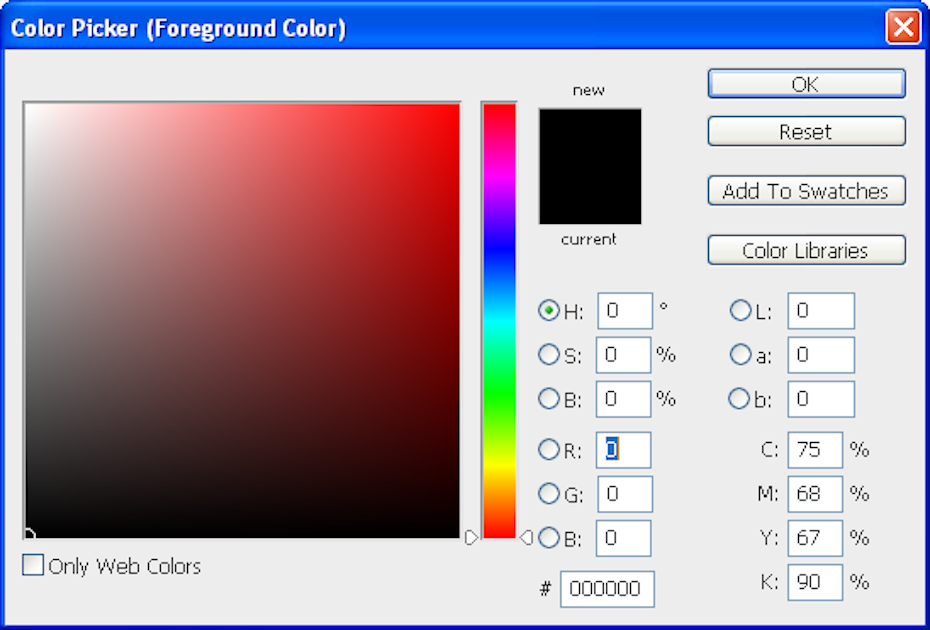This screenshot has width=930, height=630.
Task: Select the L lightness radio button
Action: coord(740,311)
